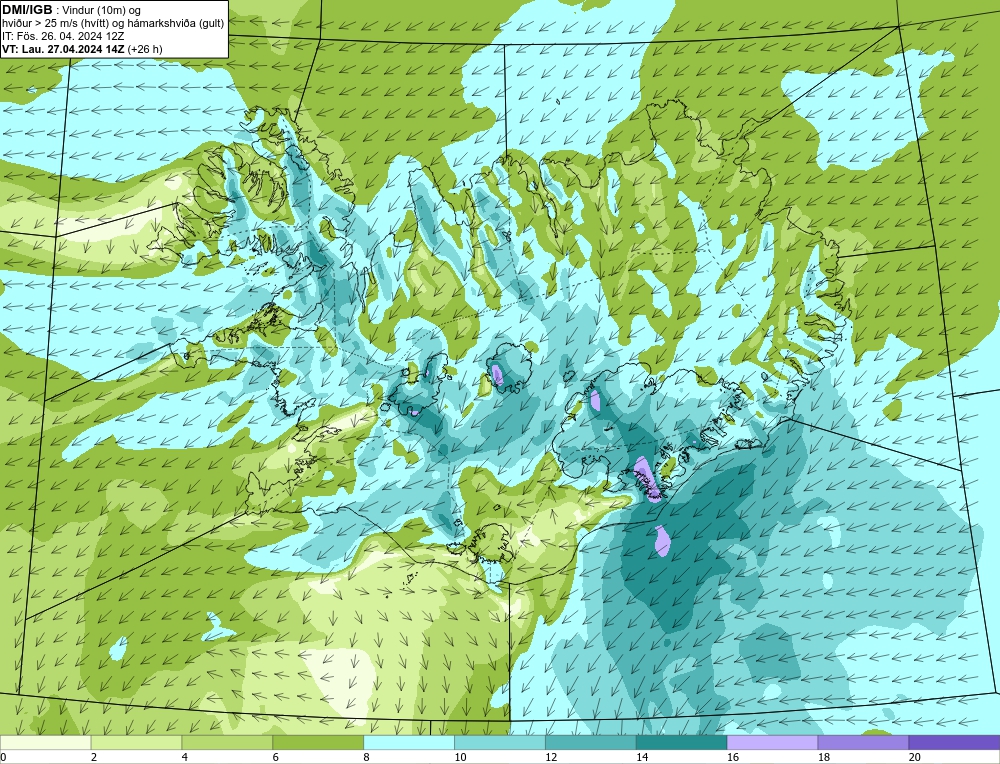Click the 2–4 m/s light green legend swatch
This screenshot has height=764, width=1000.
(x=136, y=742)
